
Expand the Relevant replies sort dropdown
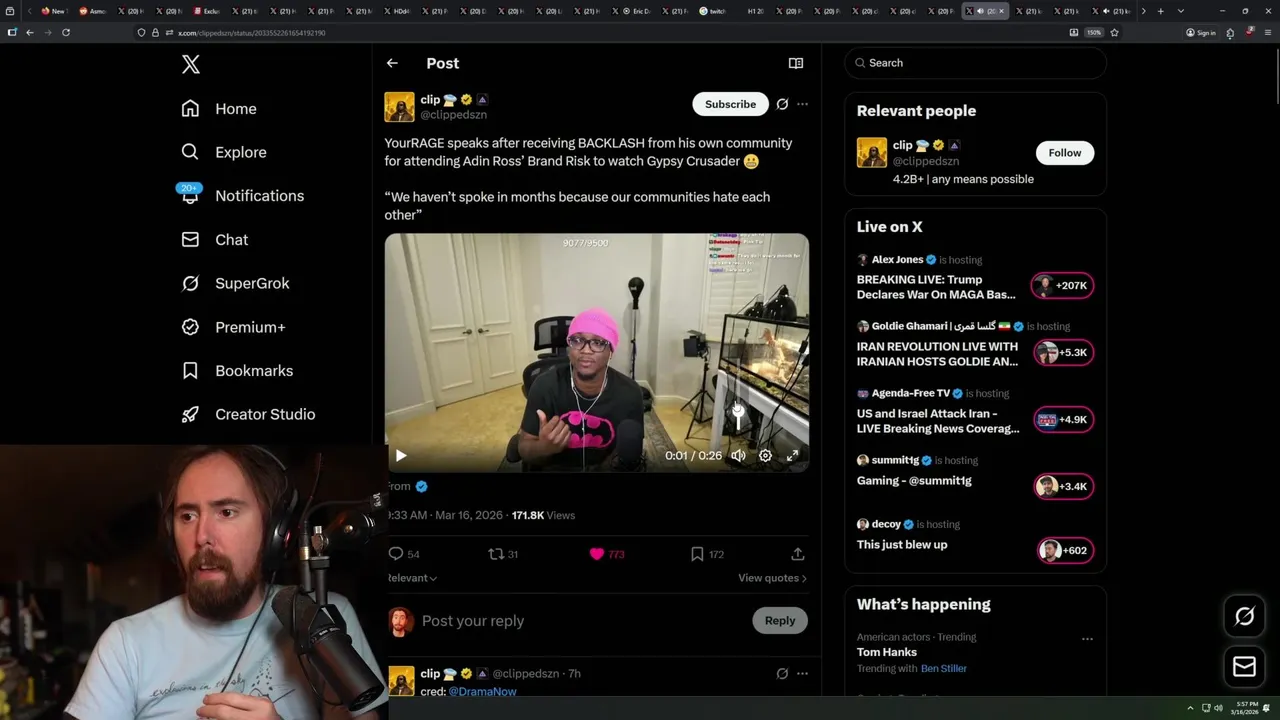[412, 578]
